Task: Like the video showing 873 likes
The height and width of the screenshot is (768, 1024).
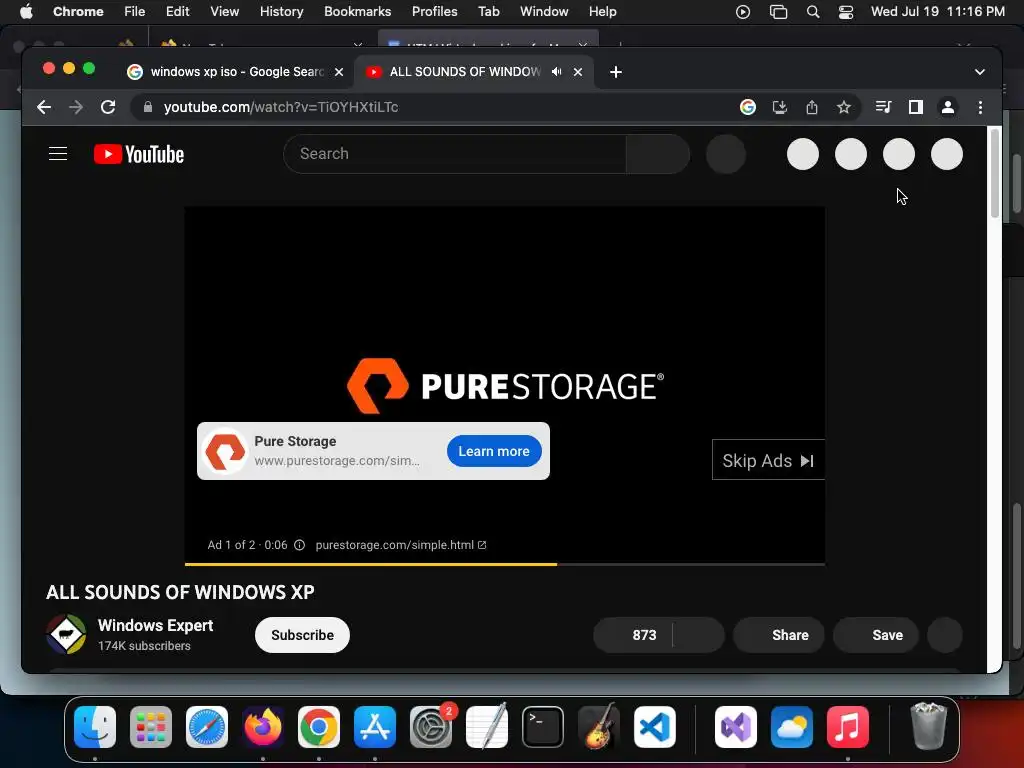Action: 633,635
